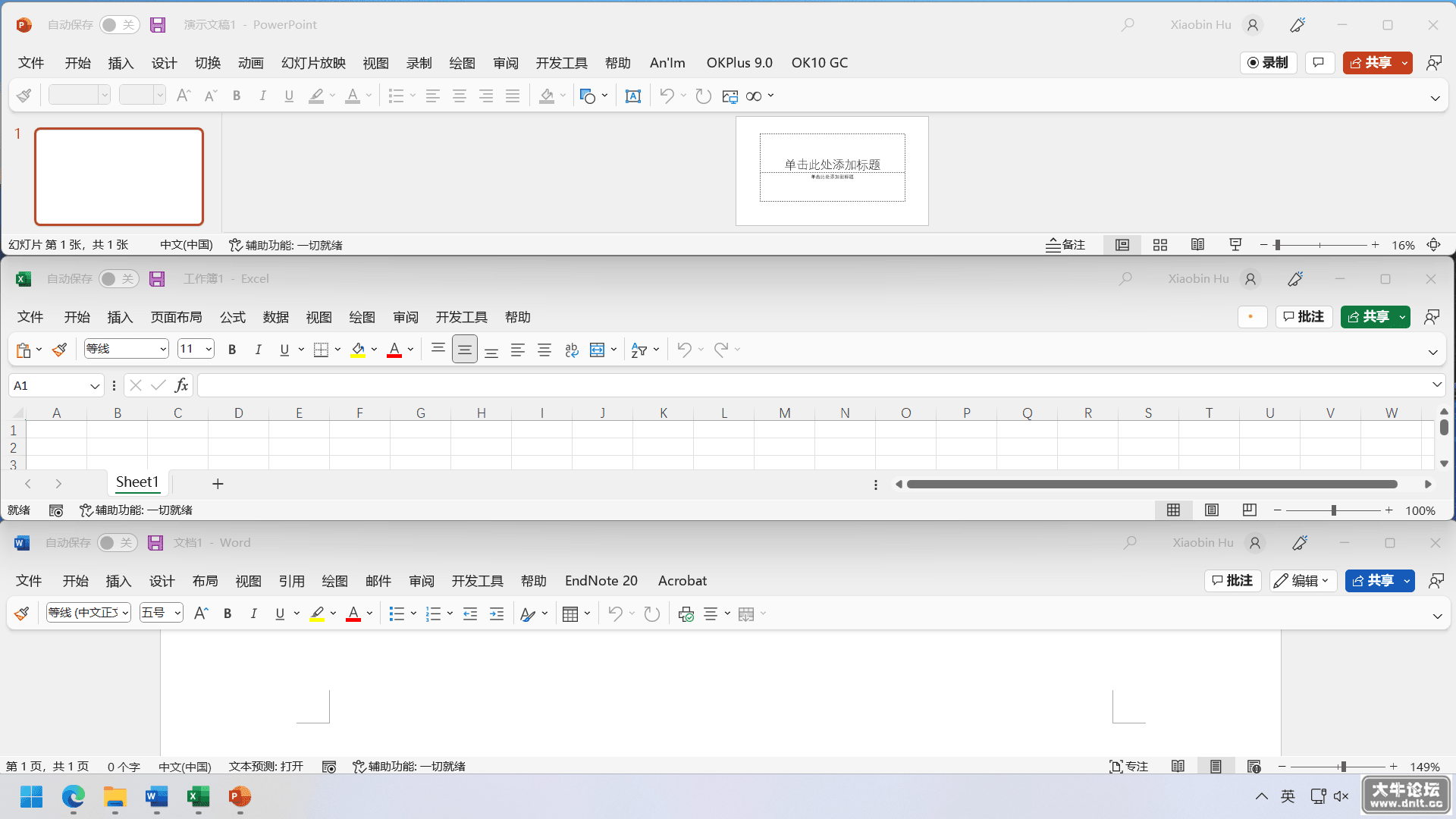
Task: Click PowerPoint slide sorter view icon
Action: coord(1160,245)
